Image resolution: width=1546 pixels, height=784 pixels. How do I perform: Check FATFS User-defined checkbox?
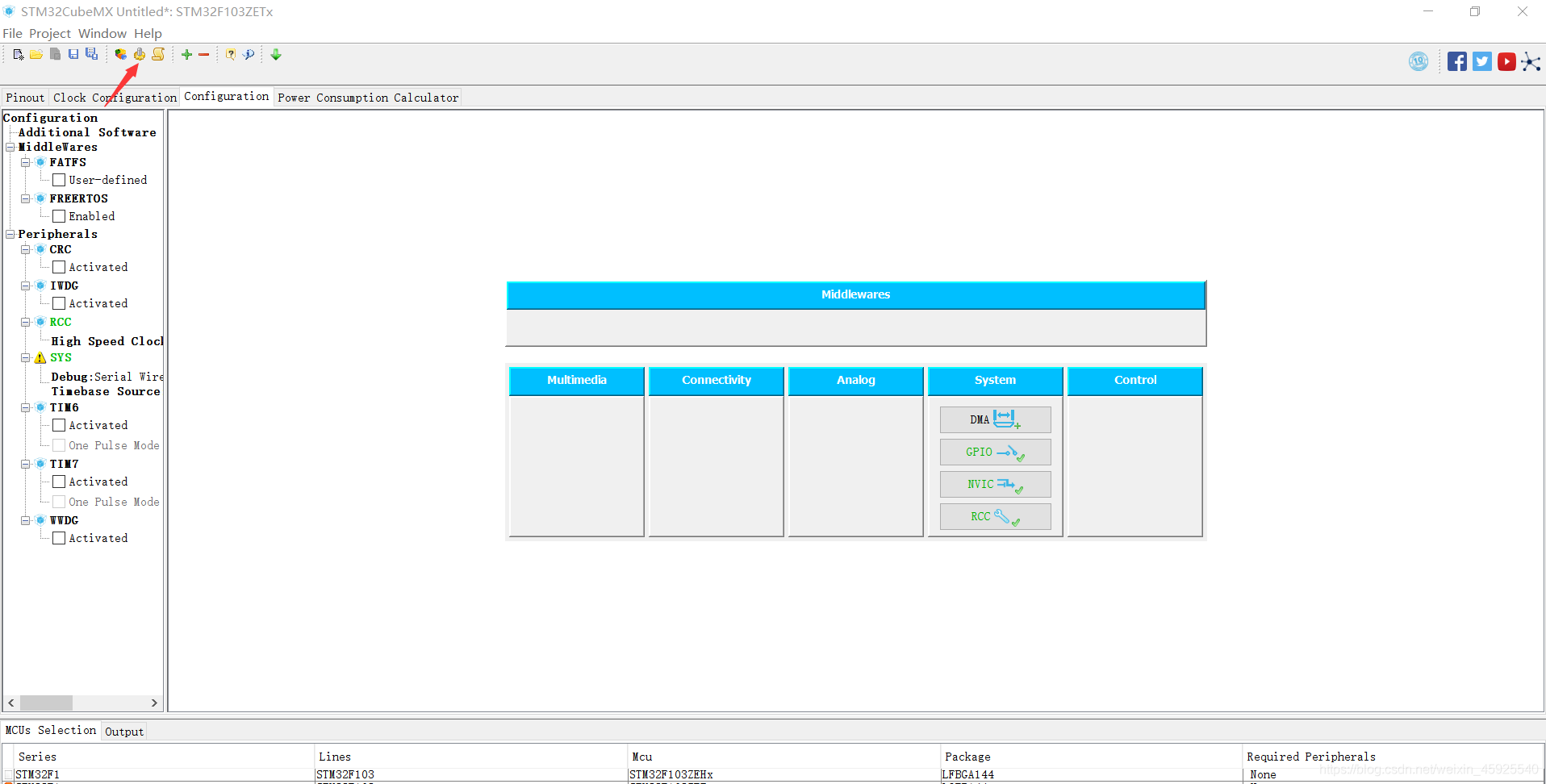pyautogui.click(x=59, y=180)
